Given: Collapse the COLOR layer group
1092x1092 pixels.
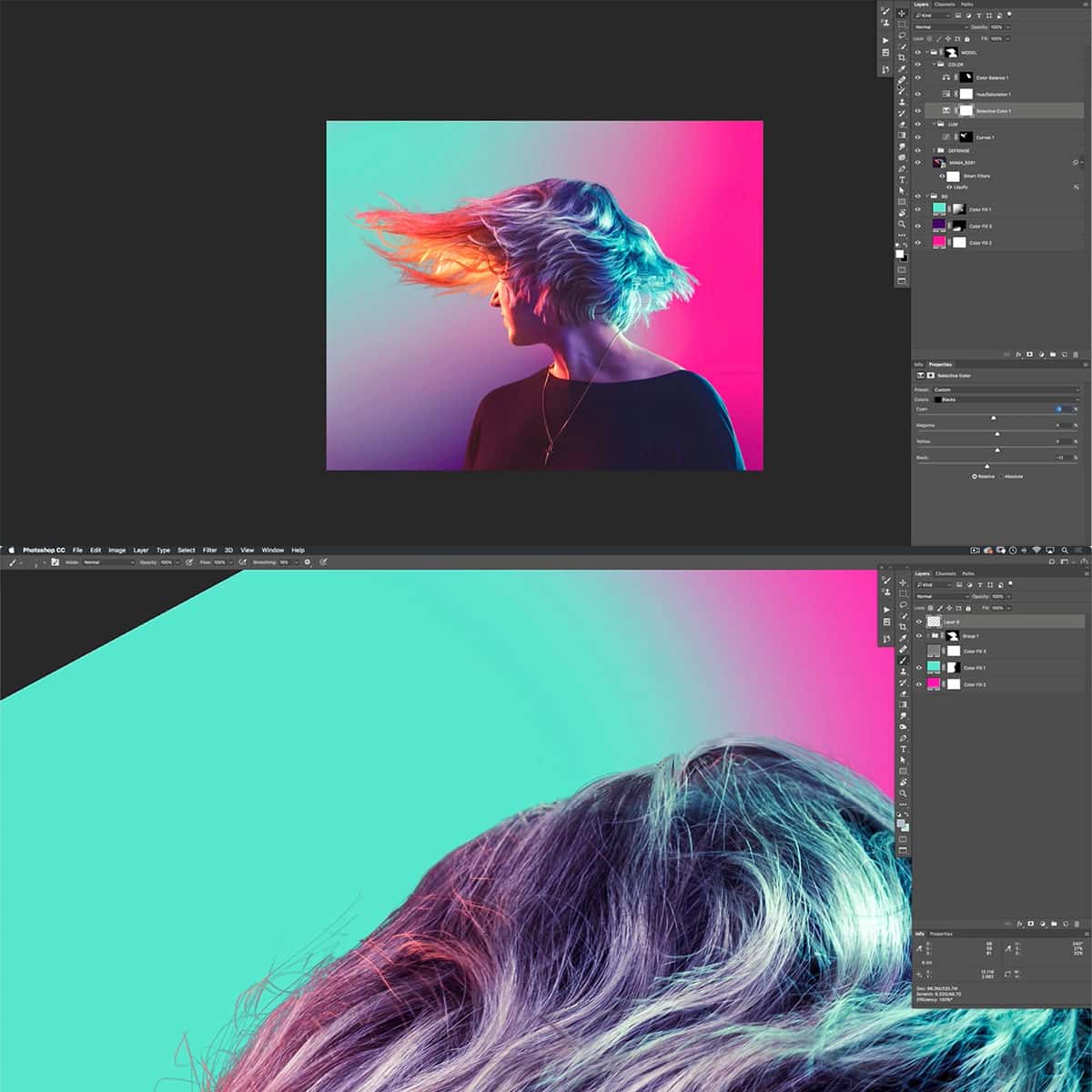Looking at the screenshot, I should 935,65.
